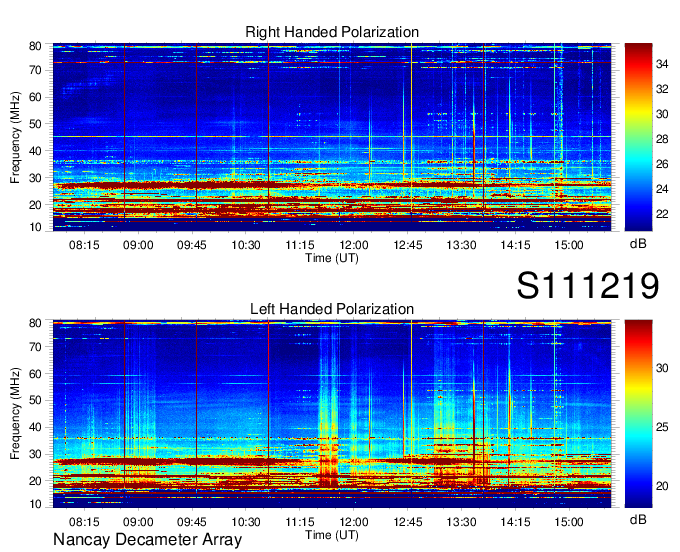The image size is (680, 552).
Task: Click Time (UT) label under Right Handed plot
Action: click(x=332, y=258)
